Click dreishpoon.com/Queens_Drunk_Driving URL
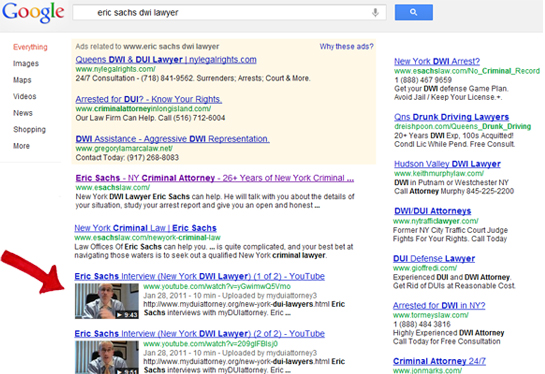This screenshot has width=545, height=374. coord(462,127)
